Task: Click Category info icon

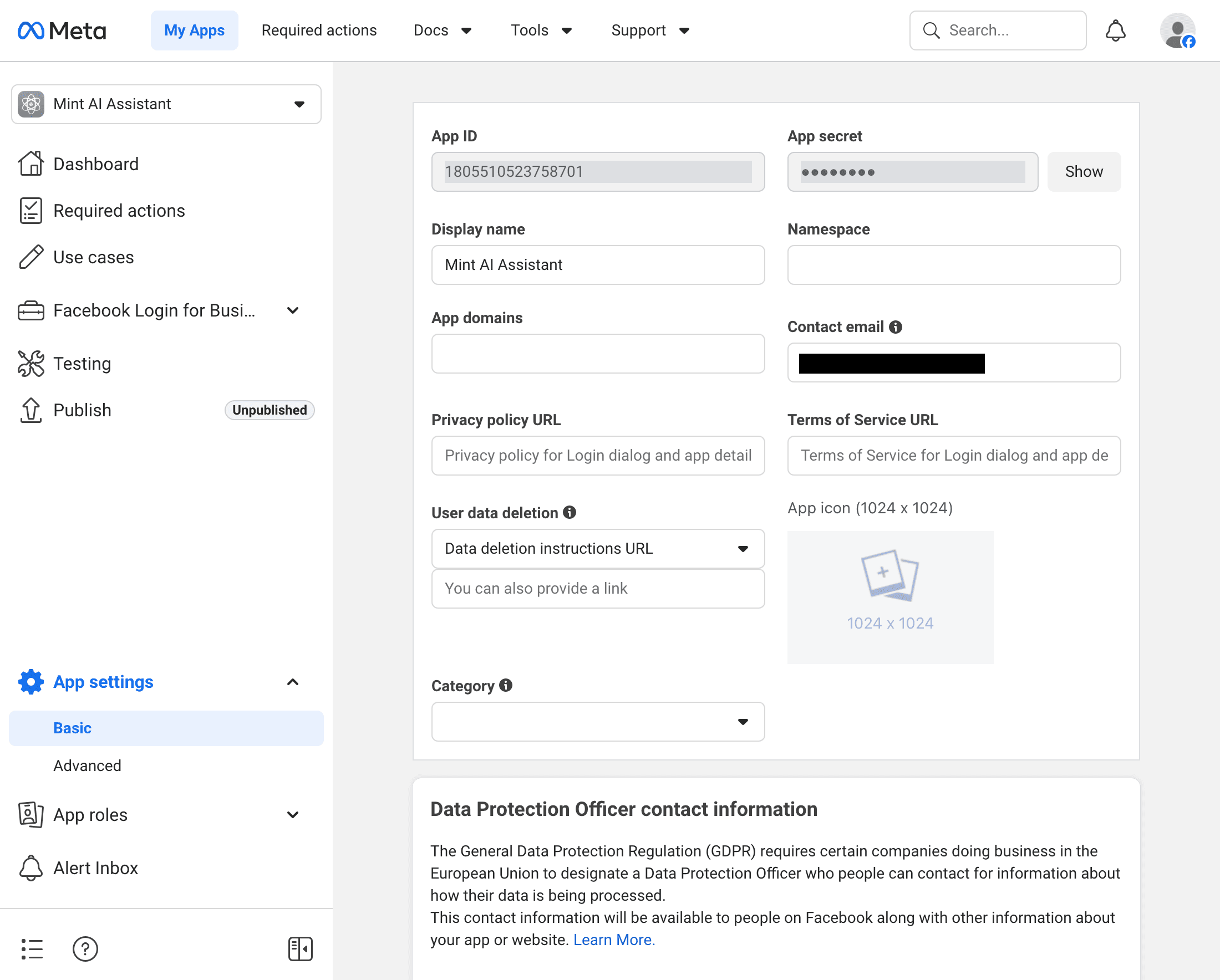Action: [x=506, y=685]
